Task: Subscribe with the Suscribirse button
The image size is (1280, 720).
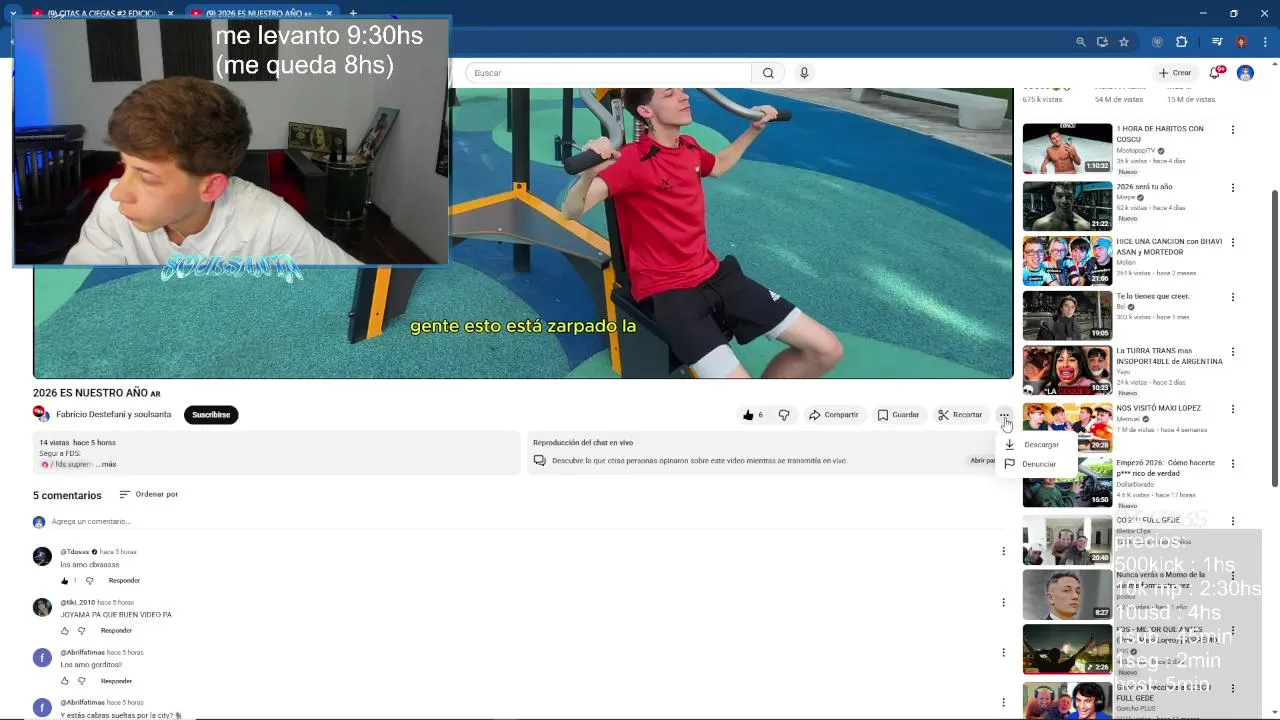Action: (211, 415)
